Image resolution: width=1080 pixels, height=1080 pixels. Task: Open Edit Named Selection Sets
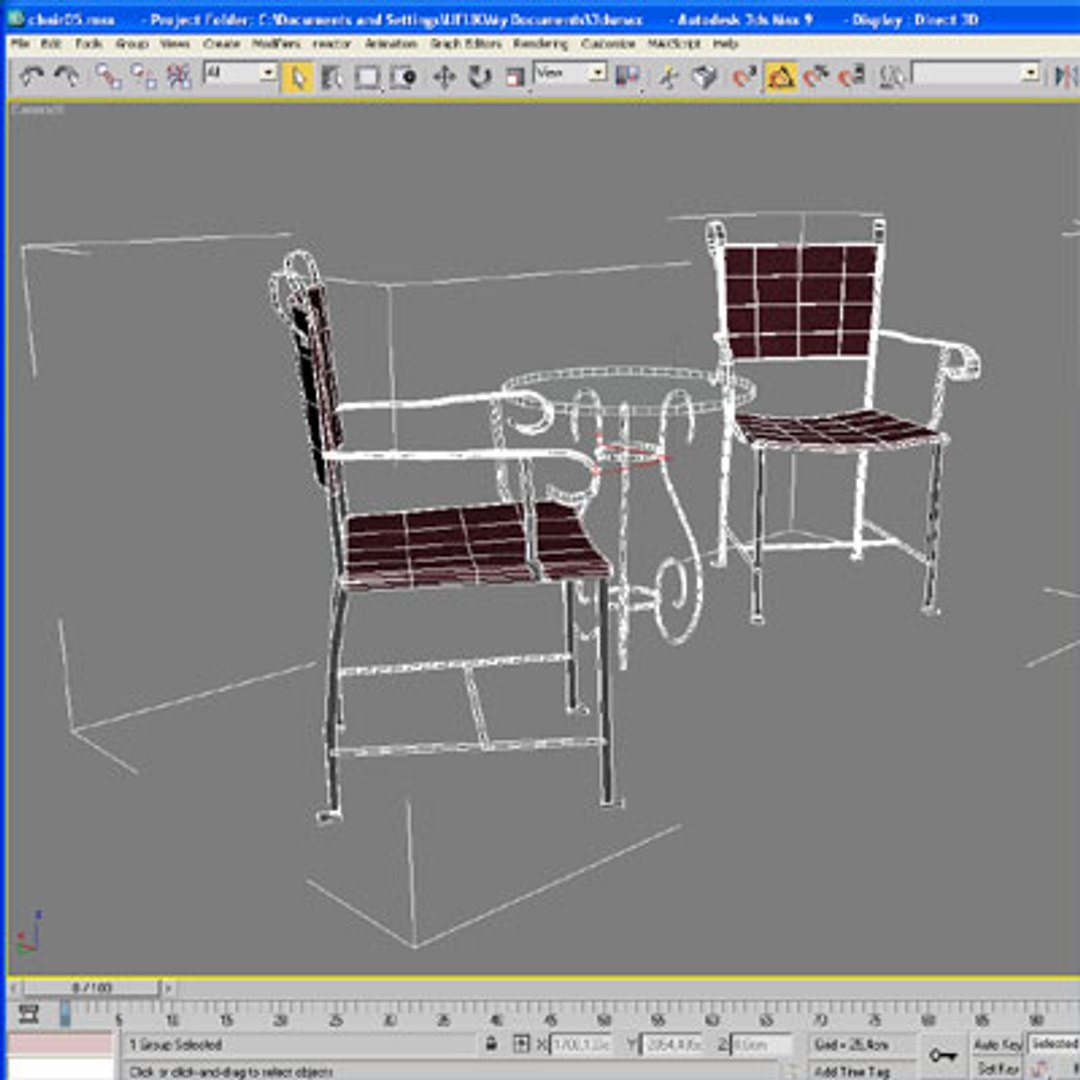(x=892, y=76)
